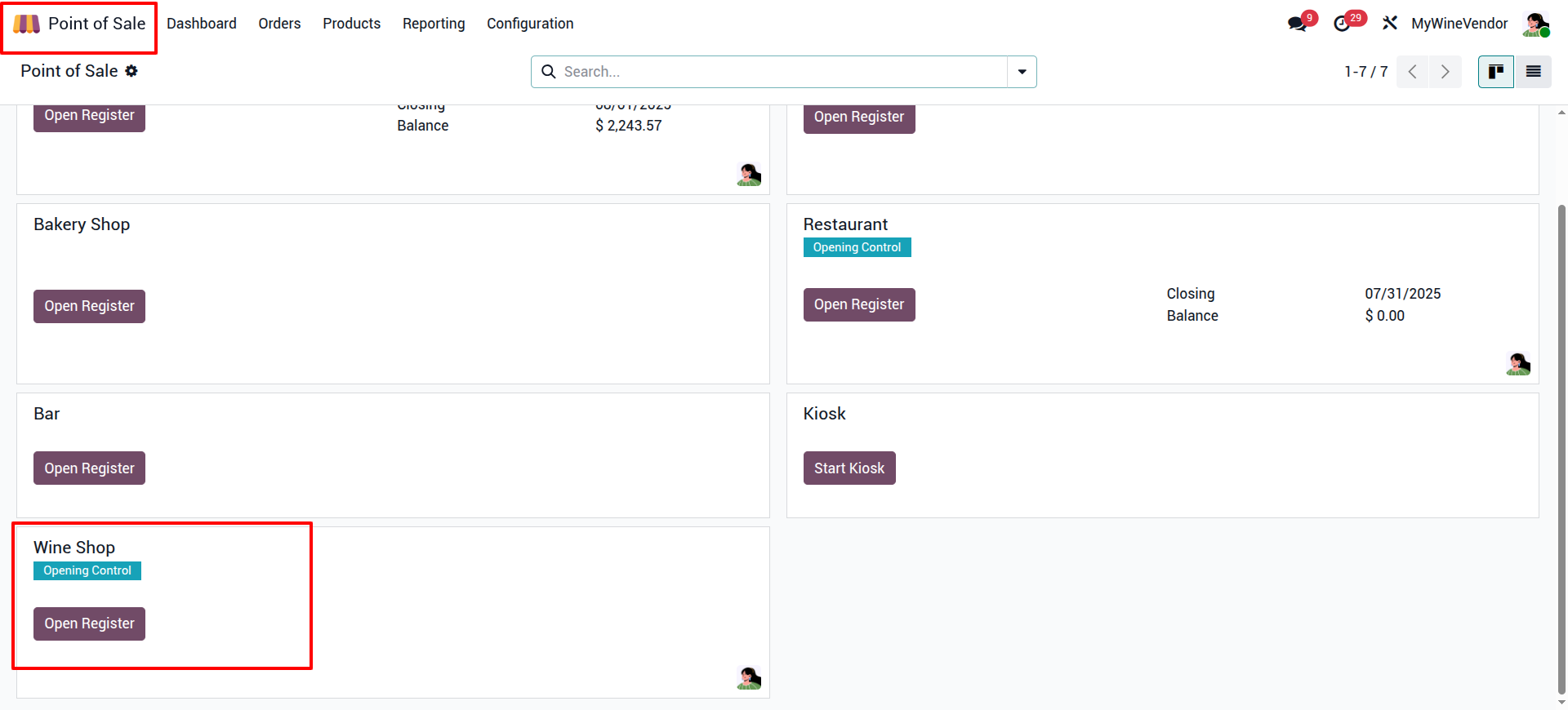This screenshot has height=710, width=1568.
Task: Go to the next page of records
Action: click(x=1445, y=72)
